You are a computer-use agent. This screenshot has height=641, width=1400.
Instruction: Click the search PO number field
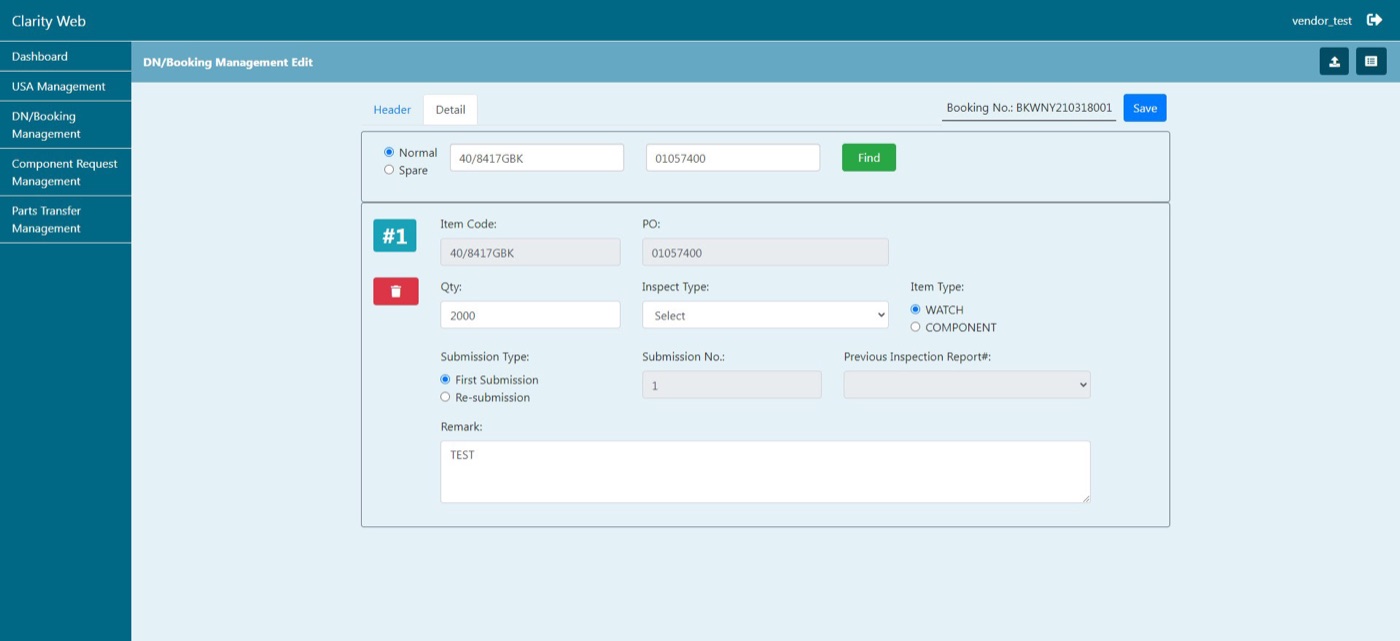[733, 158]
